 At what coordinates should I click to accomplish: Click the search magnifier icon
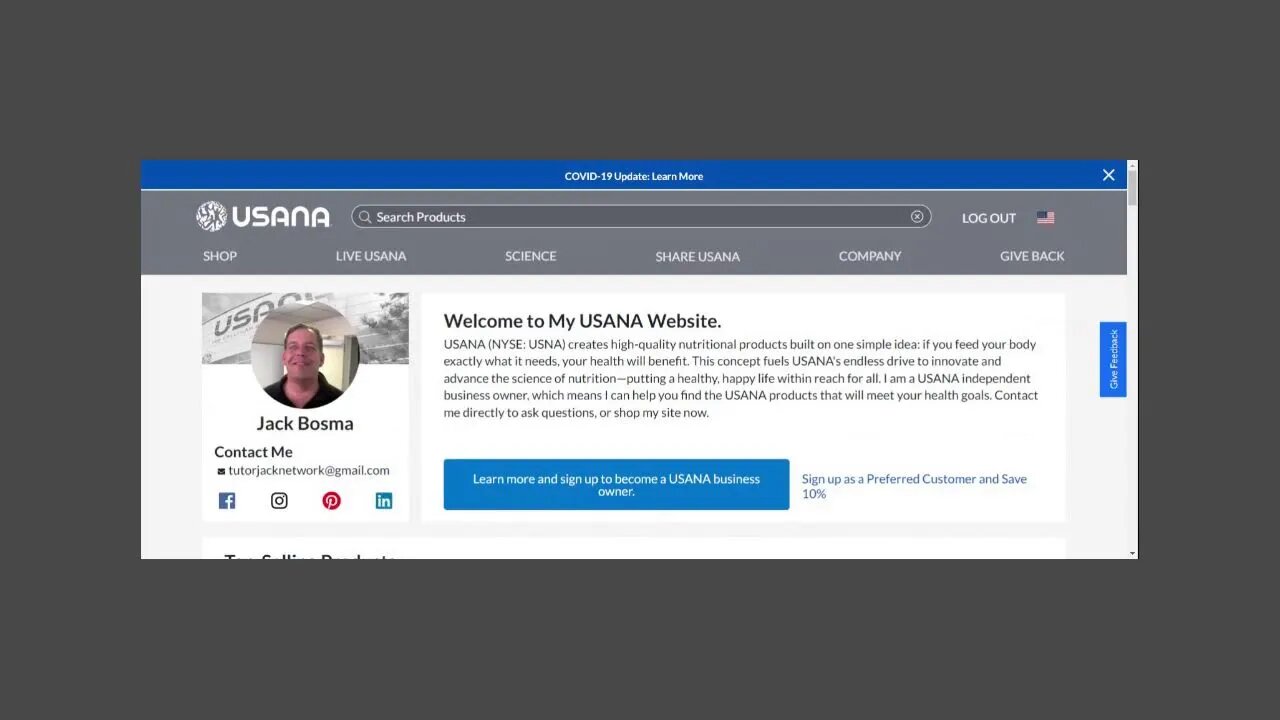tap(365, 217)
